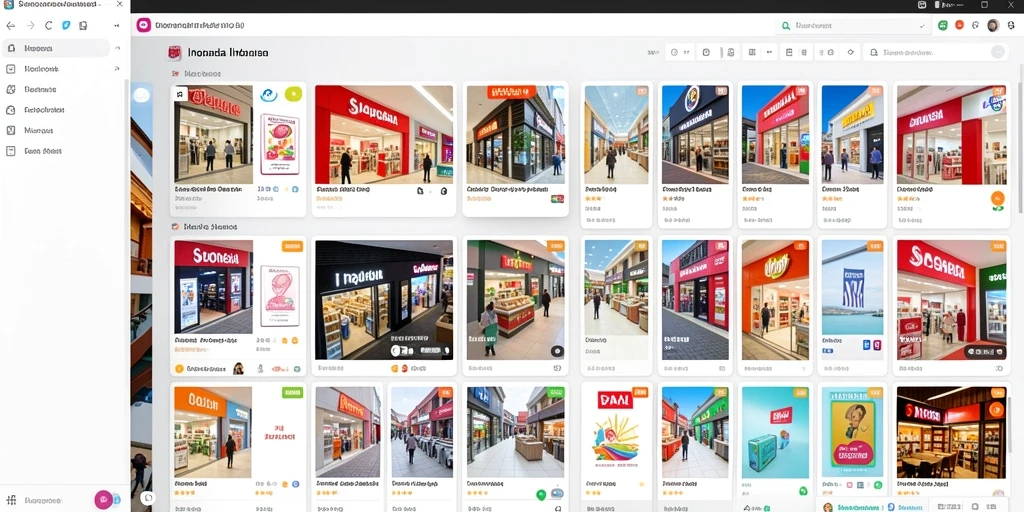Click the green badge on the bottom-left orange store card
Viewport: 1024px width, 512px height.
pyautogui.click(x=292, y=392)
